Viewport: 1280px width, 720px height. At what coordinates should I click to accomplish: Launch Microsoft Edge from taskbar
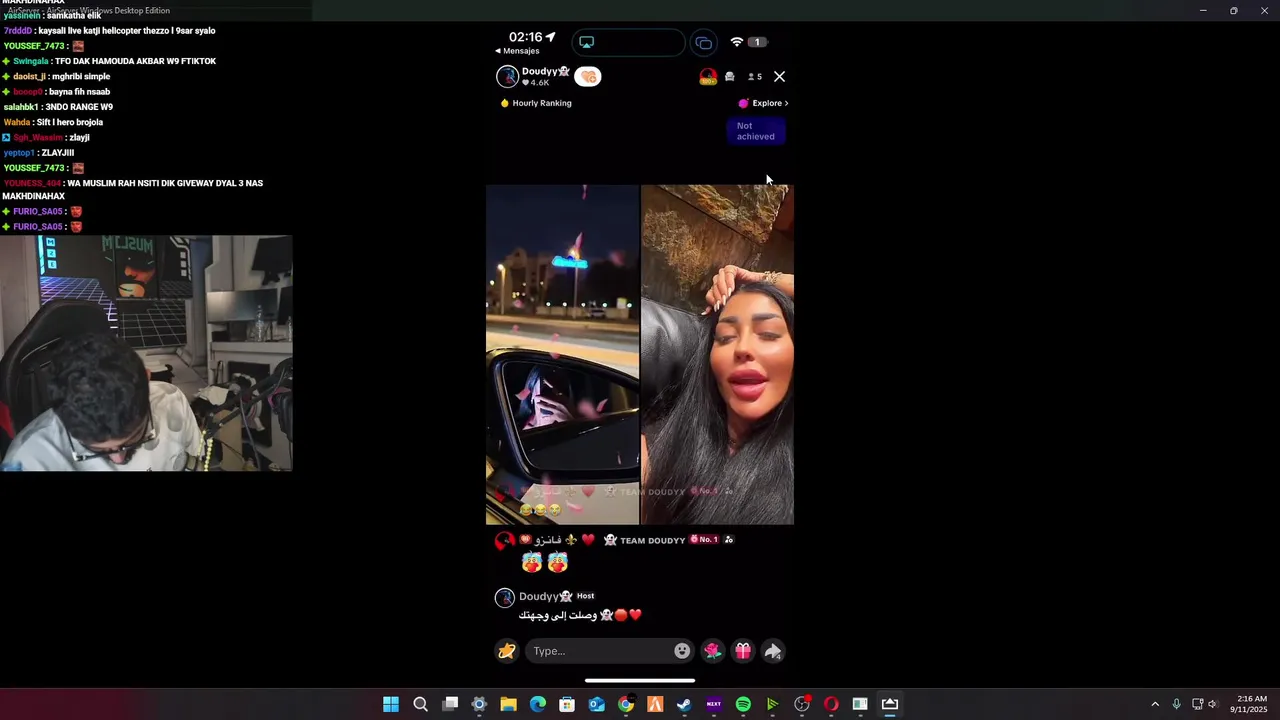538,704
